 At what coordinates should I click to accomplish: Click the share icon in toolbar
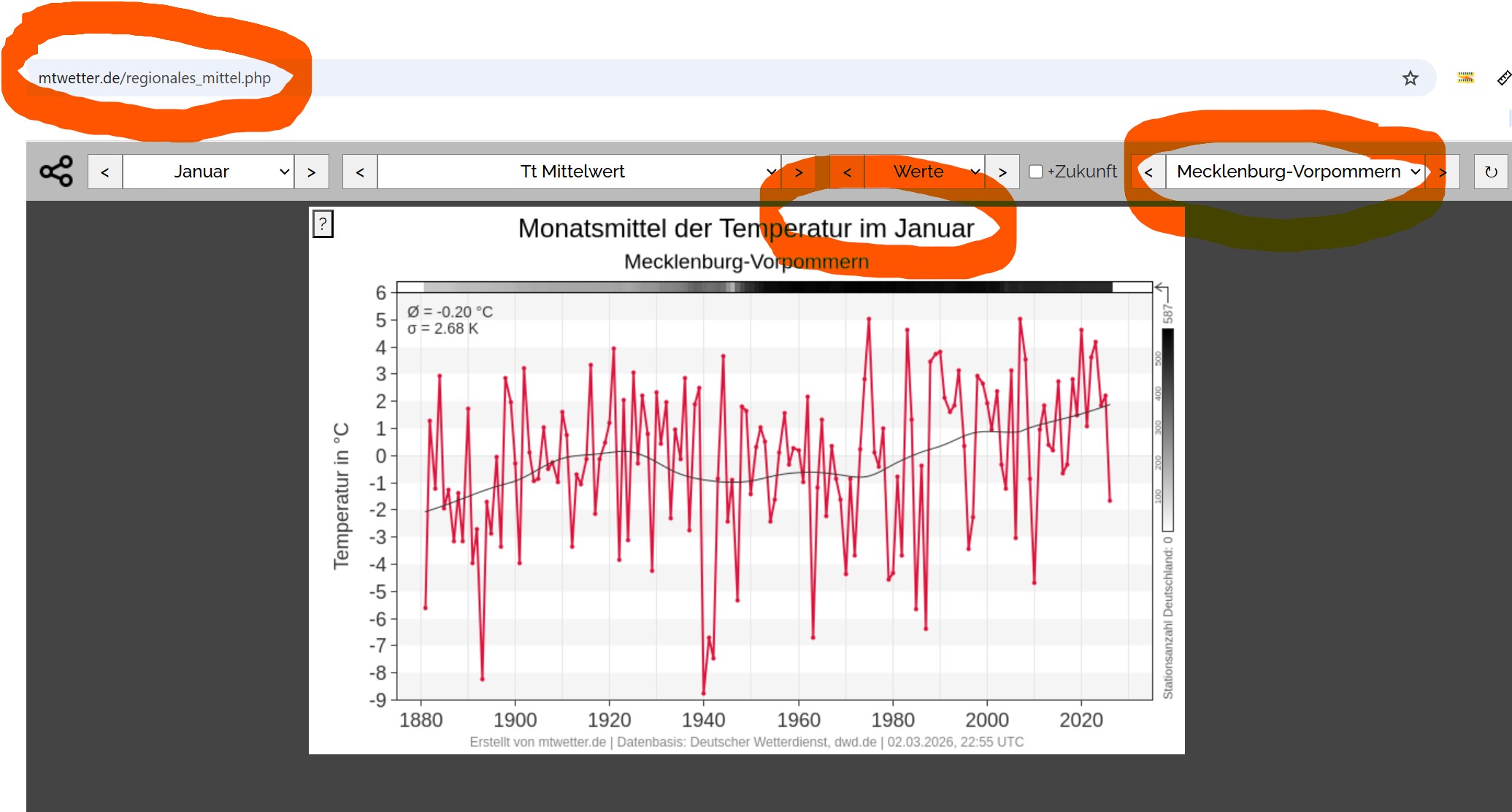(x=56, y=172)
